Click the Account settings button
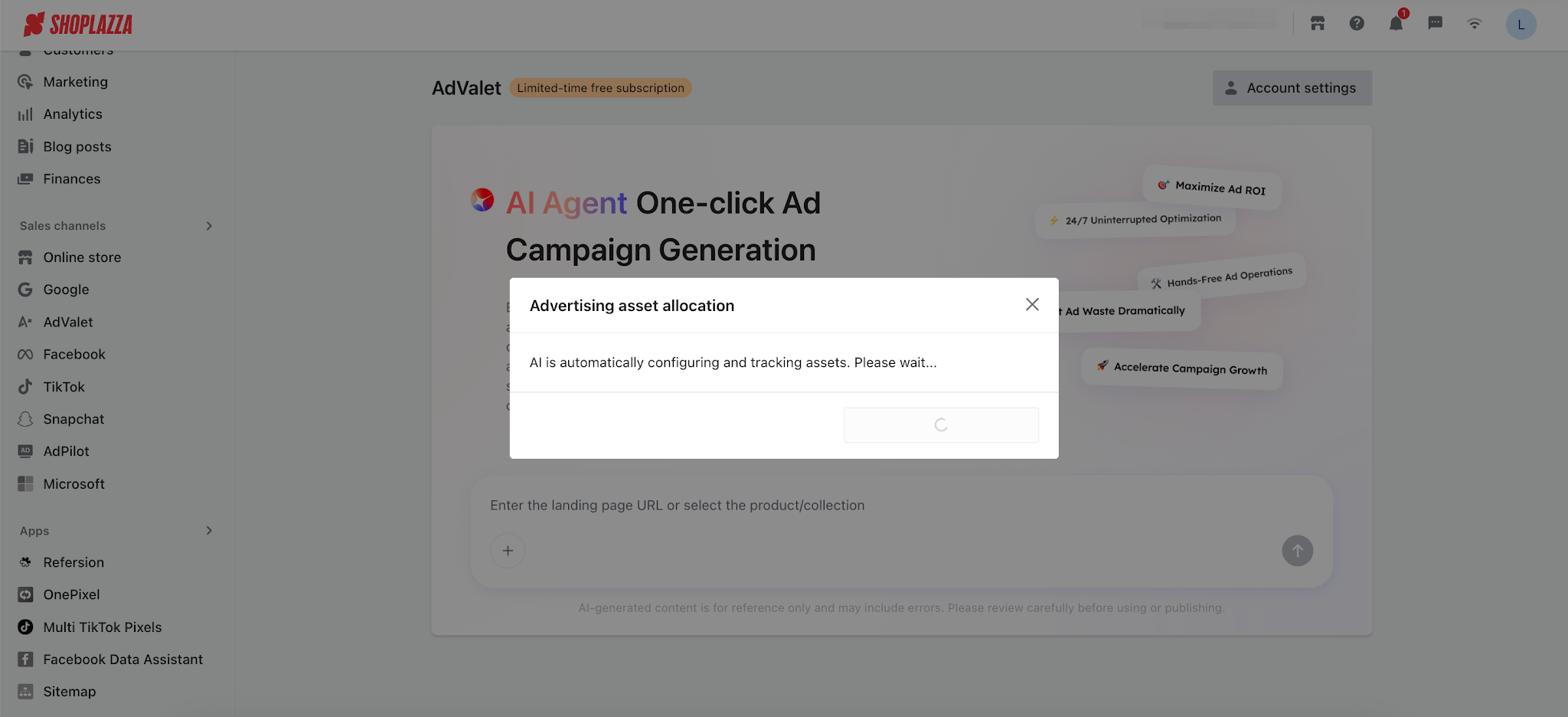 [1292, 88]
